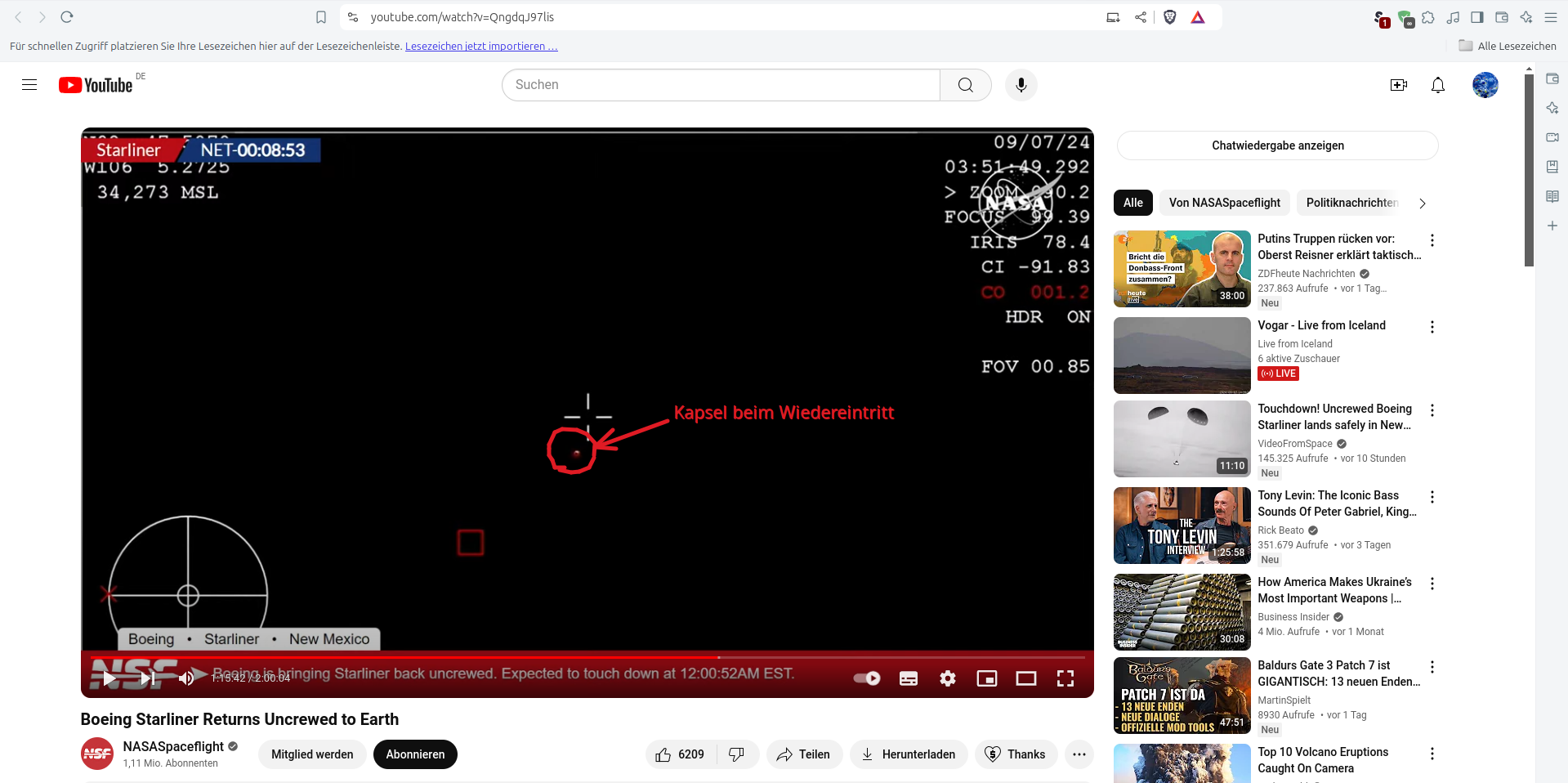Enter fullscreen mode
The width and height of the screenshot is (1568, 783).
(x=1065, y=678)
